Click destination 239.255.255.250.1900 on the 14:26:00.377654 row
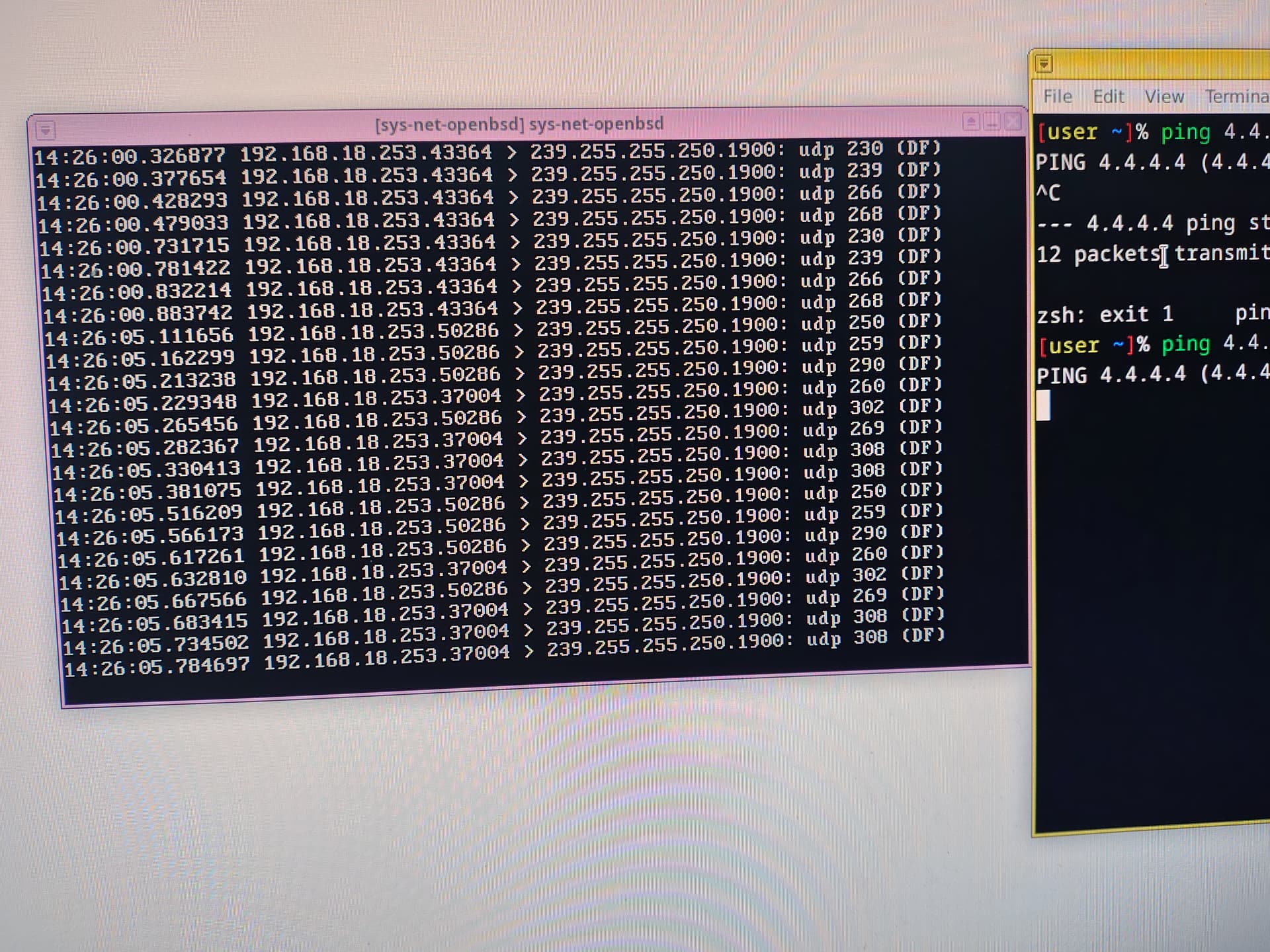This screenshot has width=1270, height=952. (x=659, y=173)
